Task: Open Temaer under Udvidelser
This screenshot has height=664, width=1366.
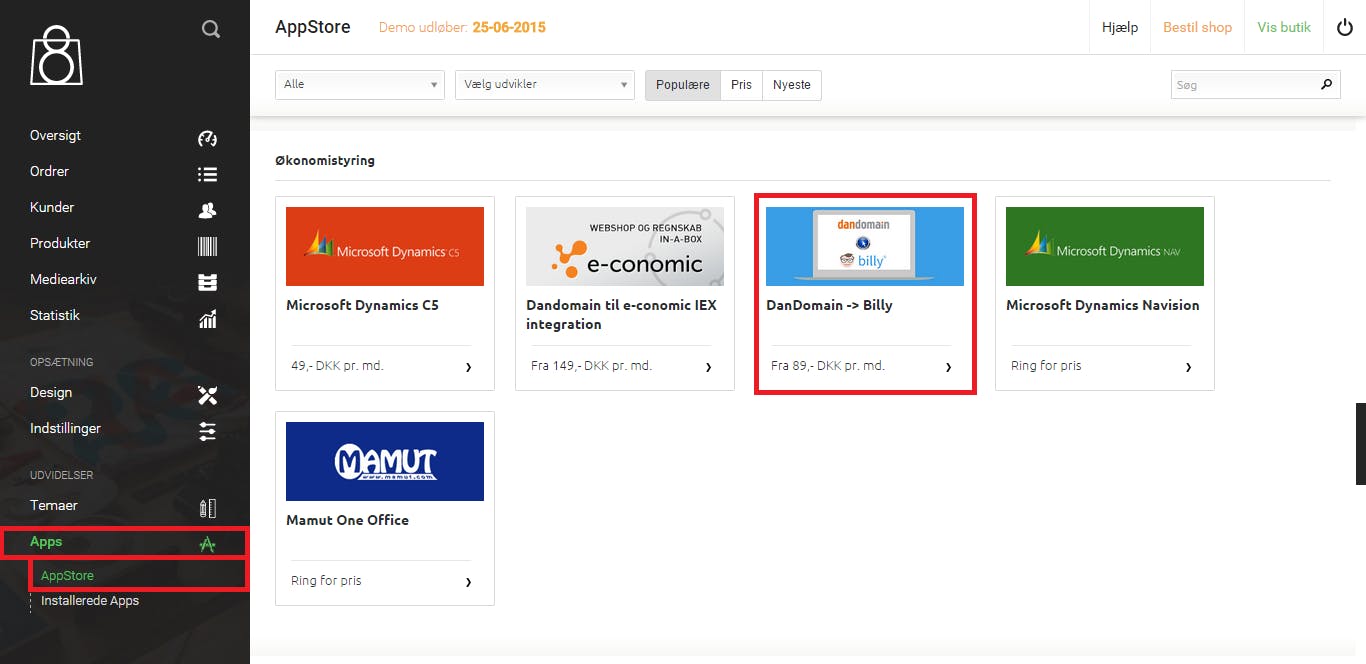Action: 54,505
